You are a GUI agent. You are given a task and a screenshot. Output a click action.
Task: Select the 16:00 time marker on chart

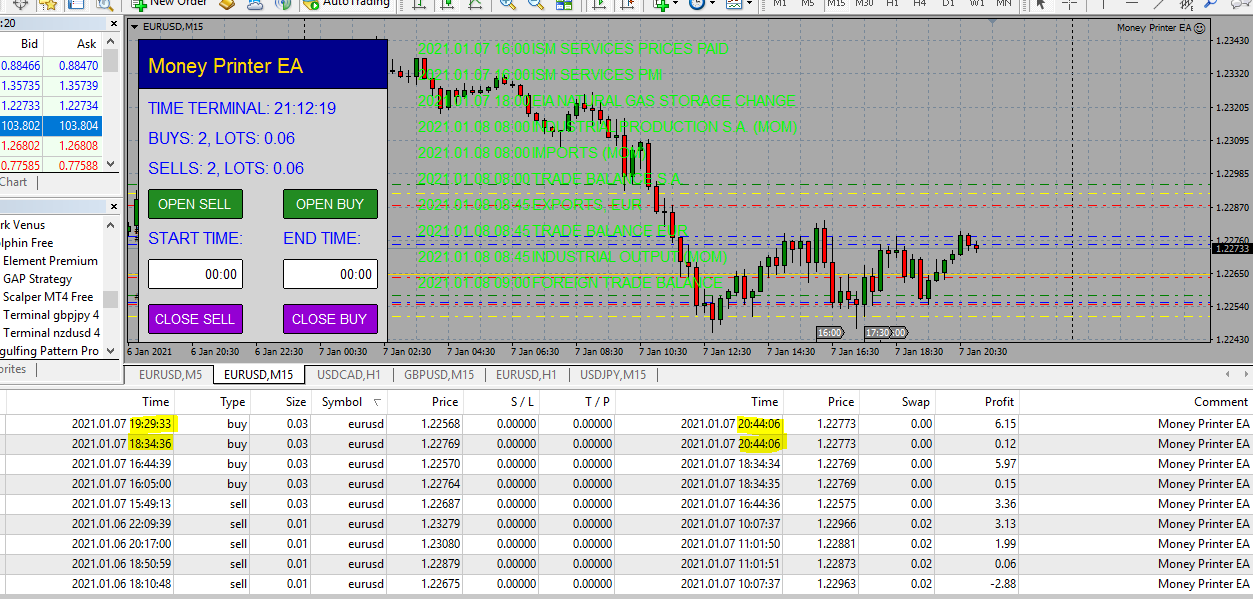tap(829, 333)
